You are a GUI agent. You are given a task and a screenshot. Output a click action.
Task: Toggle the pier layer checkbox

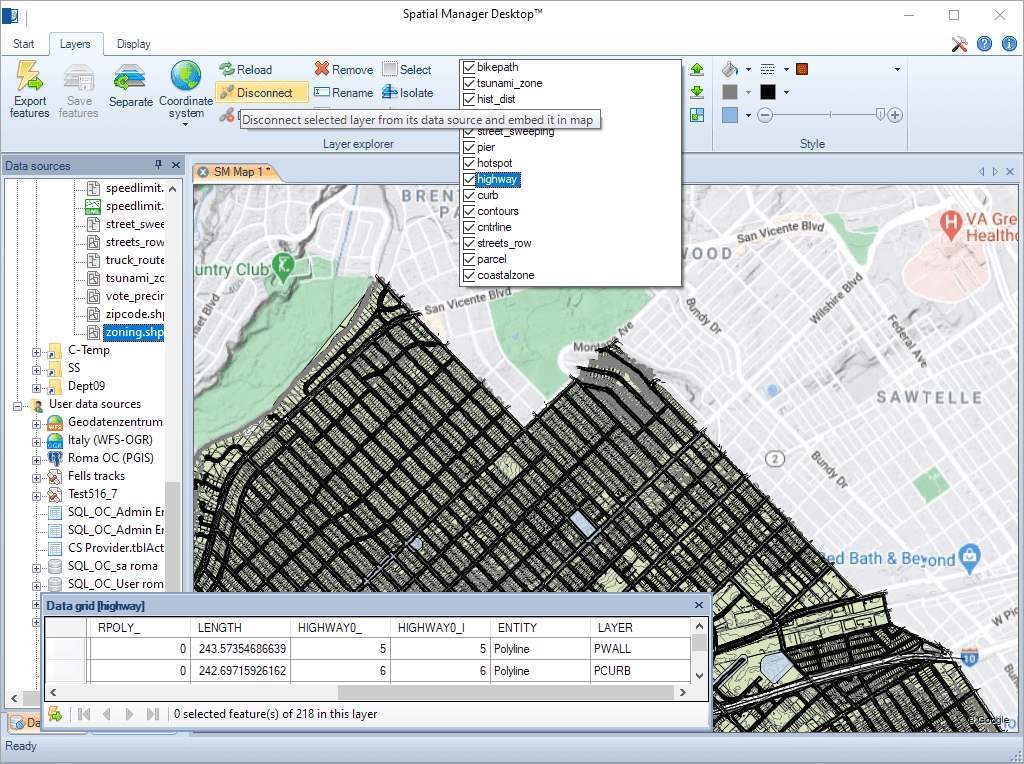tap(469, 147)
